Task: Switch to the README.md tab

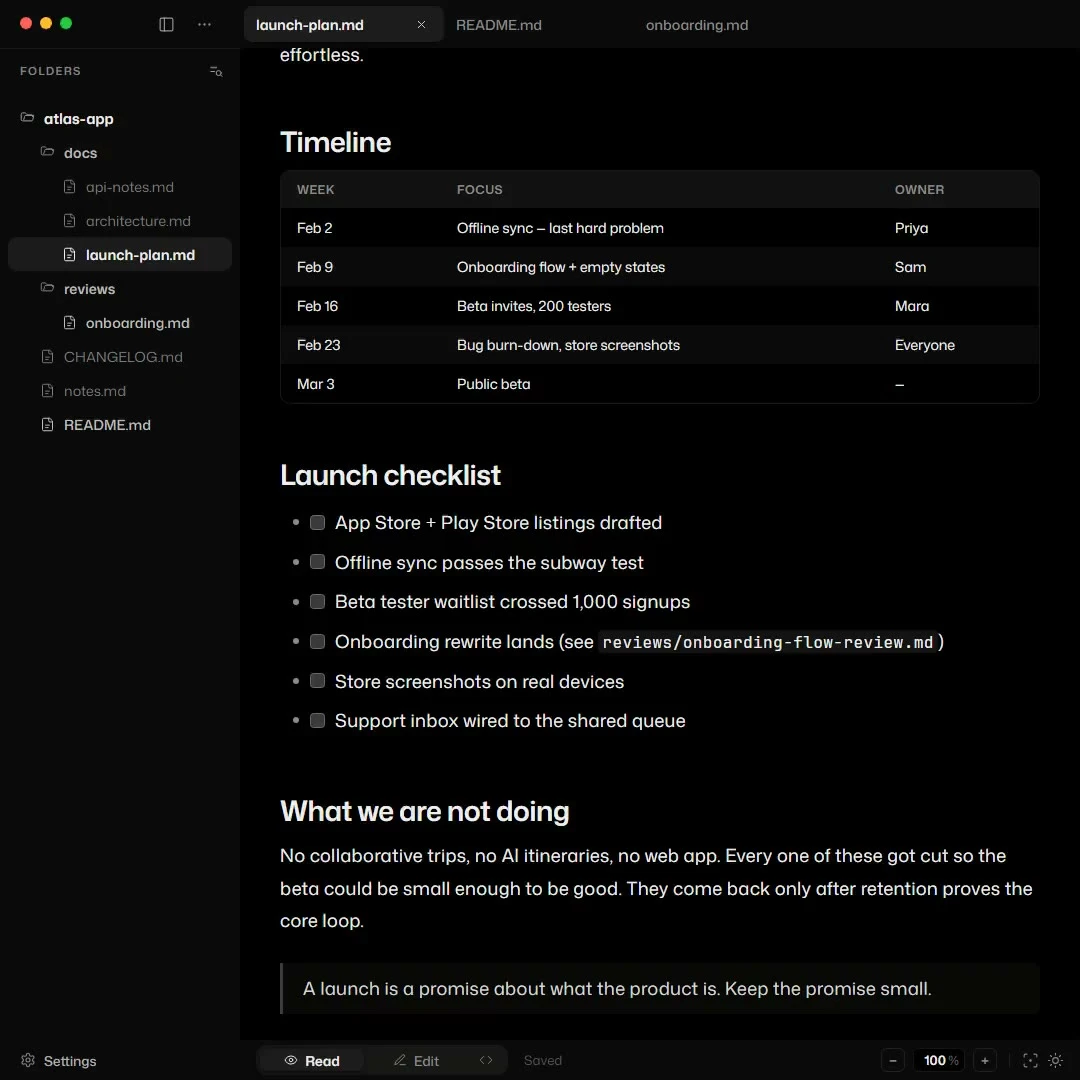Action: point(499,25)
